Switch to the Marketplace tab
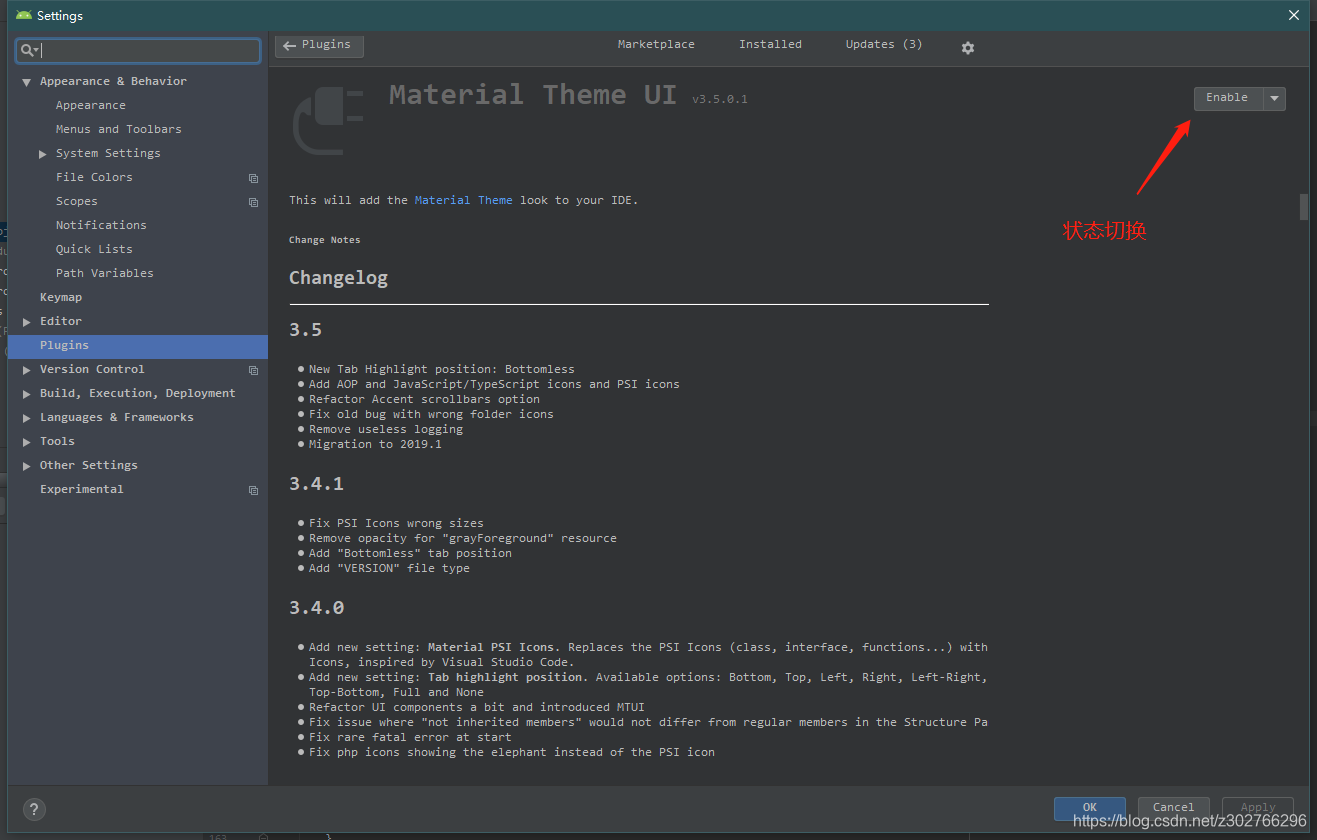This screenshot has width=1317, height=840. 656,44
